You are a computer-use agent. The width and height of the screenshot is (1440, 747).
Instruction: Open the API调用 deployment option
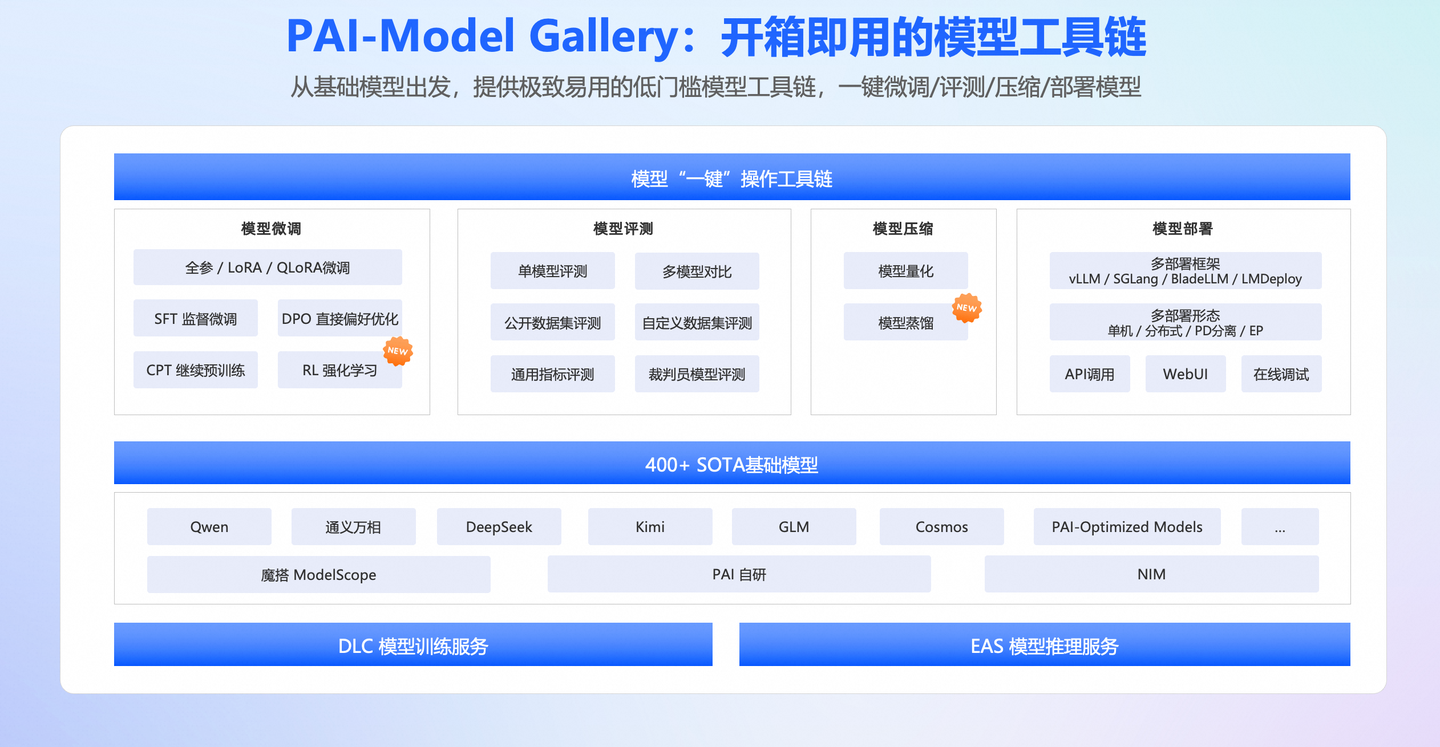(x=1089, y=373)
